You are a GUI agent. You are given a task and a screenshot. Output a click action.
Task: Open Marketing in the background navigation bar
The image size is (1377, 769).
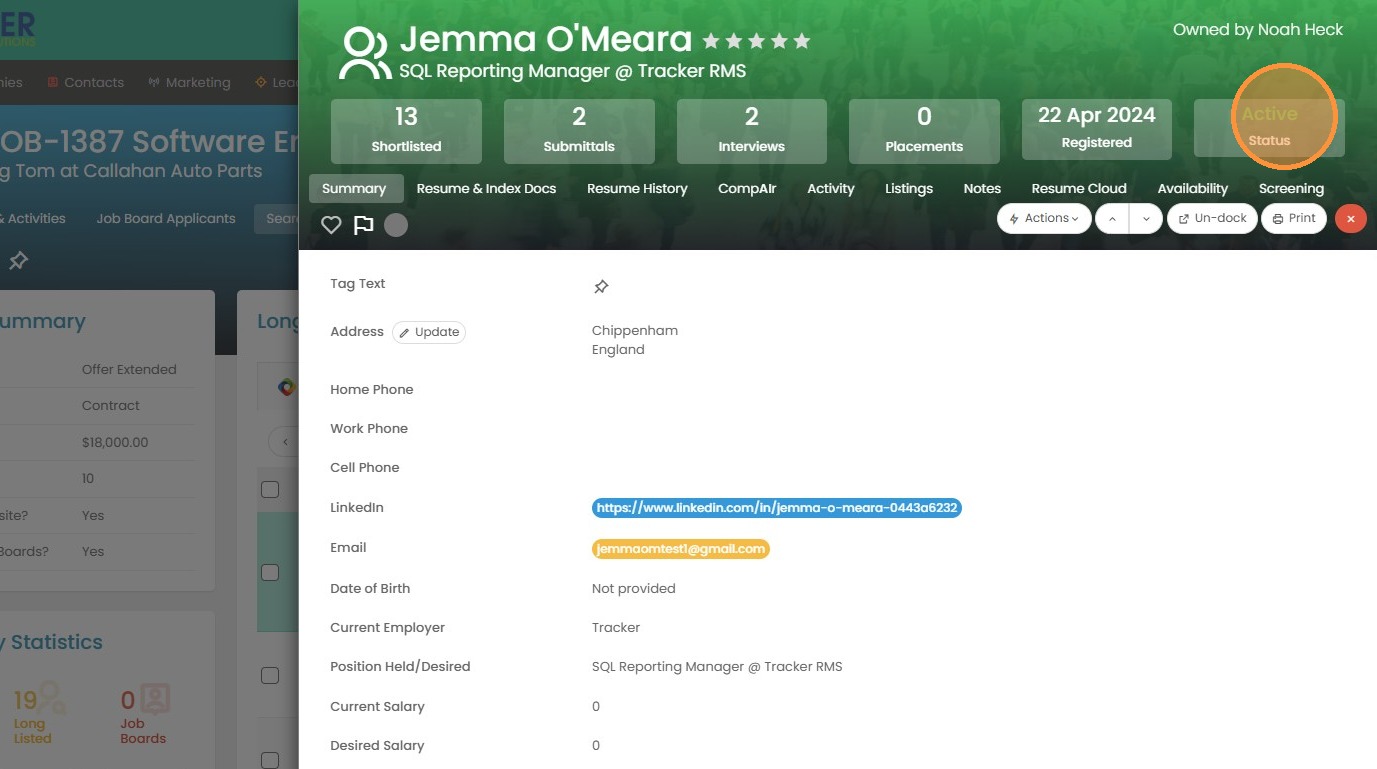[189, 82]
